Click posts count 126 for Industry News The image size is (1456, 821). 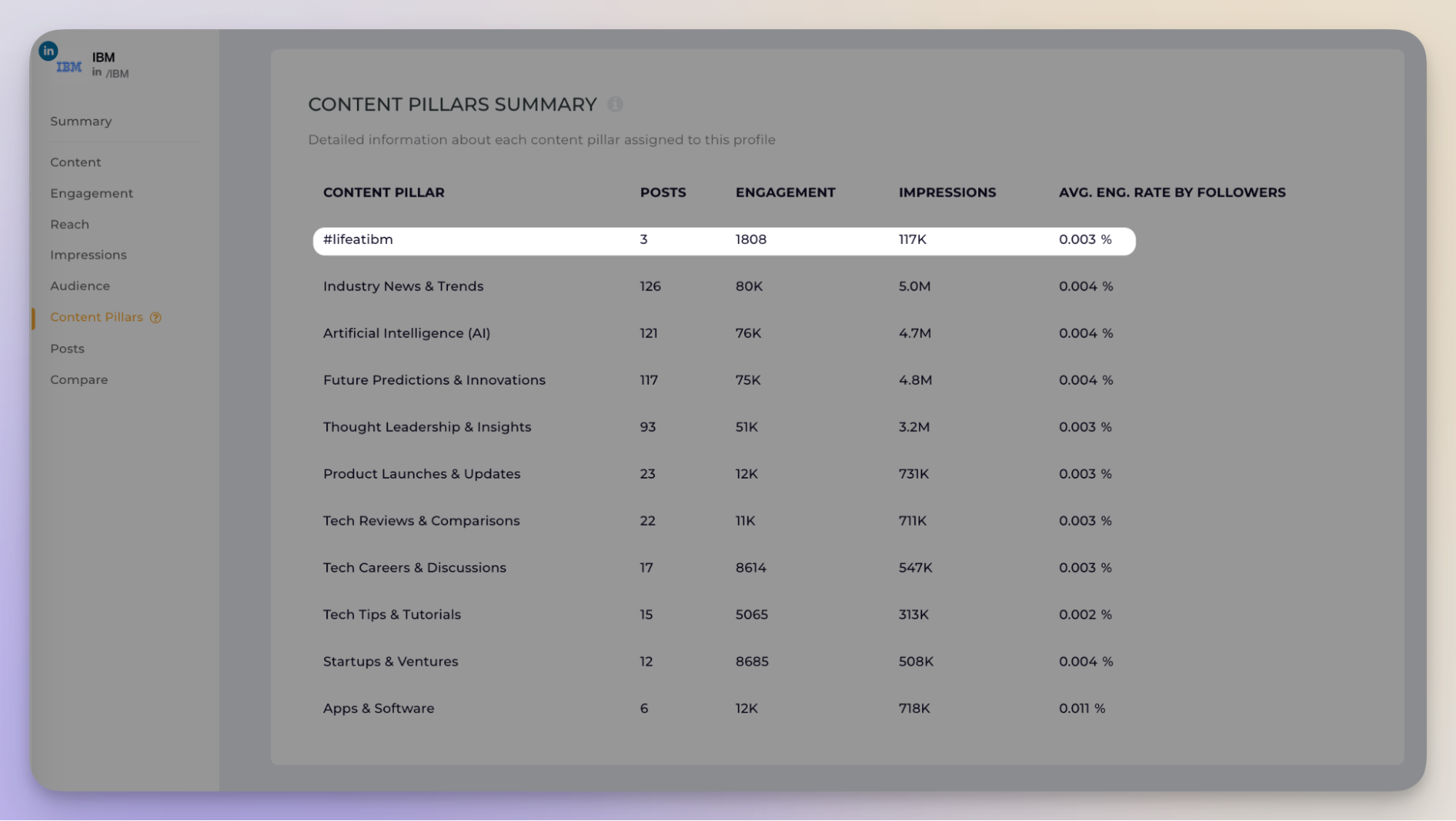click(x=650, y=287)
